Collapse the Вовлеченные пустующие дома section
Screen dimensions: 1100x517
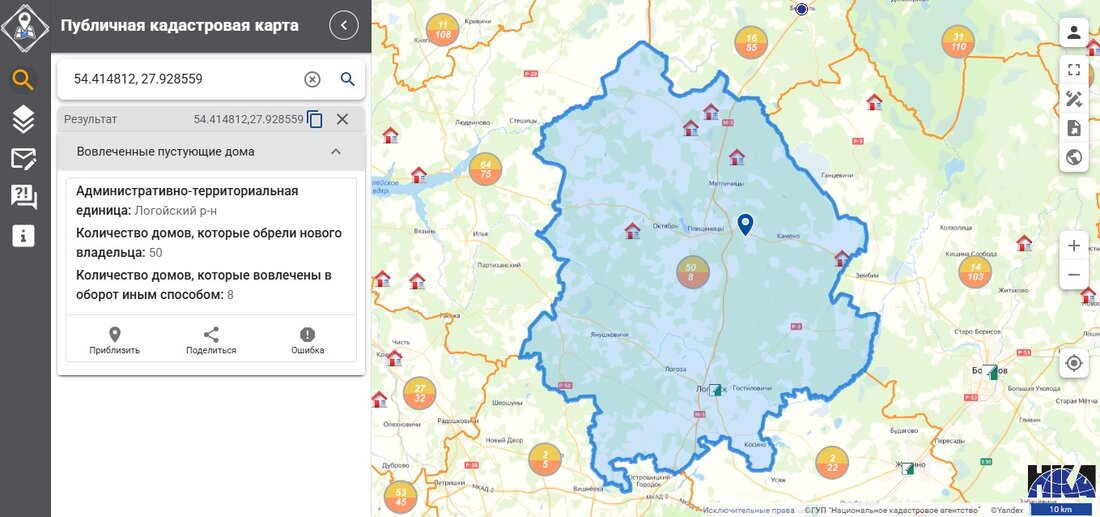(x=336, y=152)
